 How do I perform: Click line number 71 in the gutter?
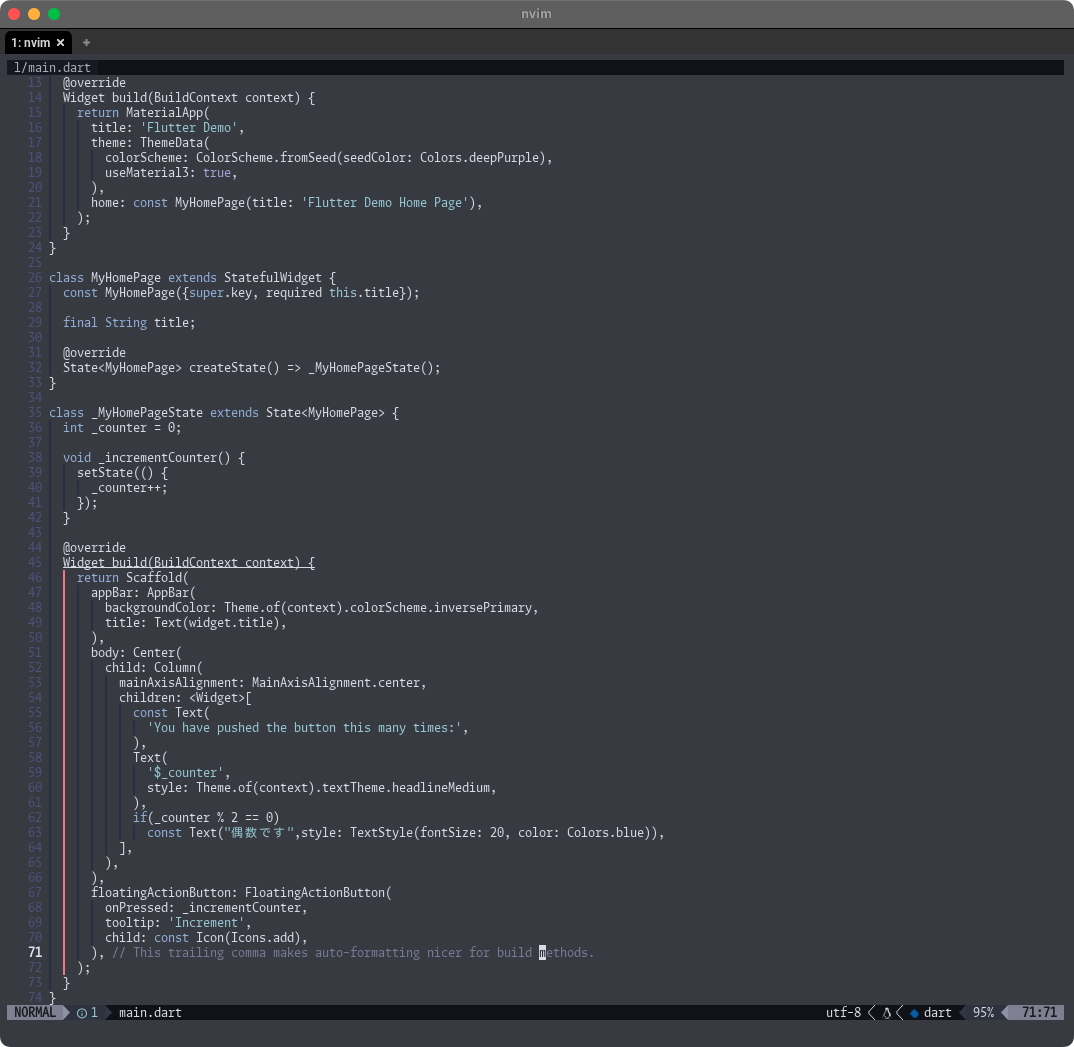pyautogui.click(x=35, y=952)
